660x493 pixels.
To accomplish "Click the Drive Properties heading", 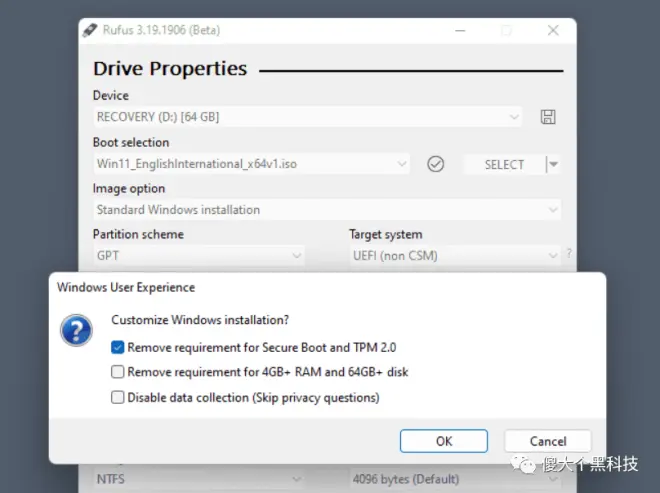I will (x=170, y=69).
